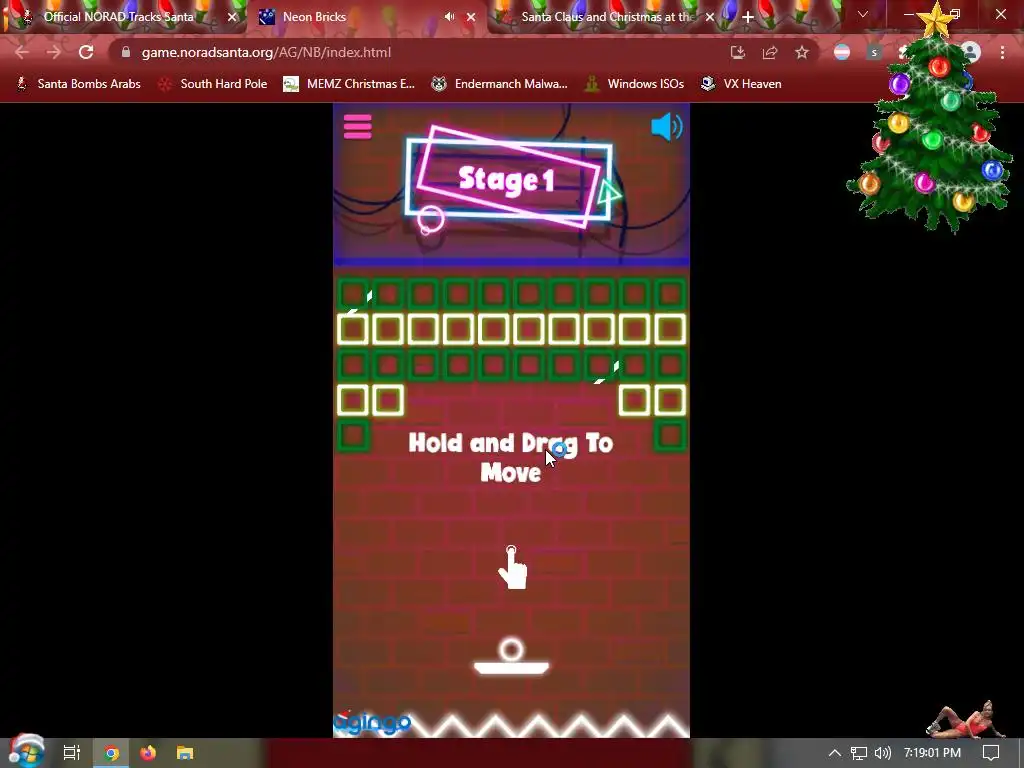
Task: Open the Windows ISOs bookmark
Action: (635, 84)
